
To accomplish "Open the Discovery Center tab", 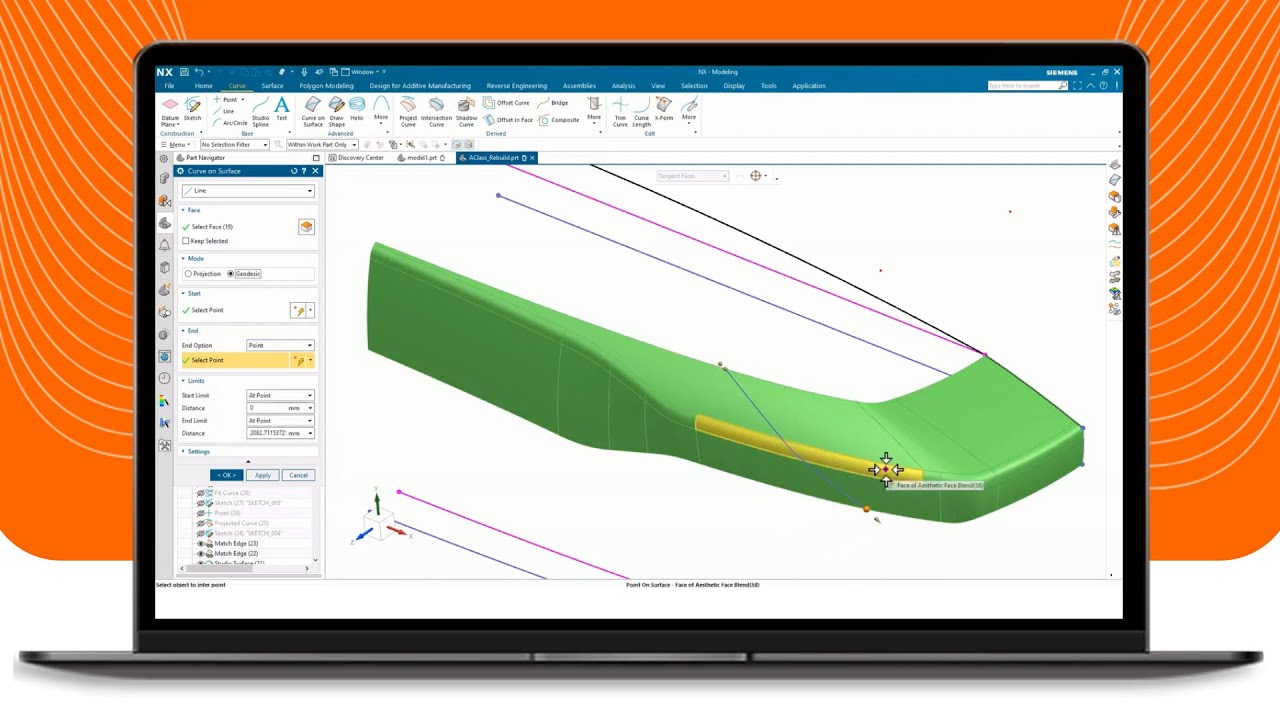I will (x=357, y=158).
